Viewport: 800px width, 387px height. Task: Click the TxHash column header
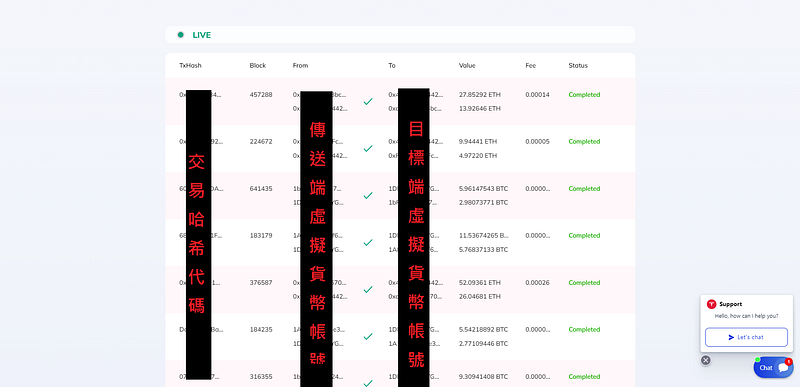(190, 65)
